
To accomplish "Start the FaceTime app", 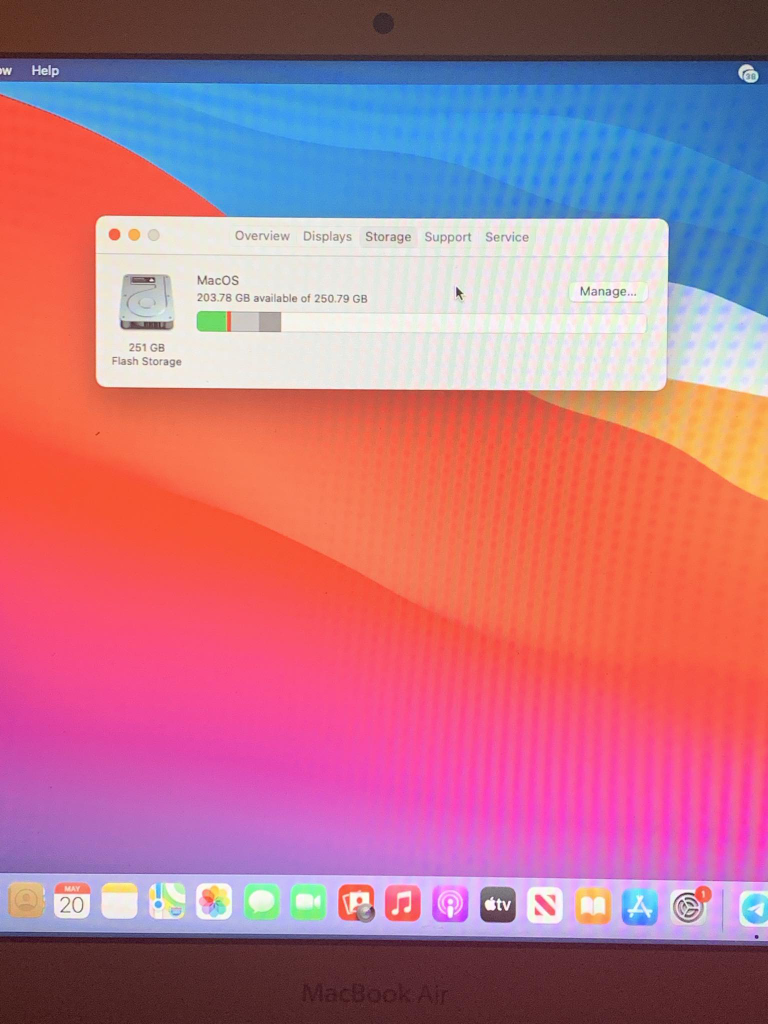I will (309, 903).
